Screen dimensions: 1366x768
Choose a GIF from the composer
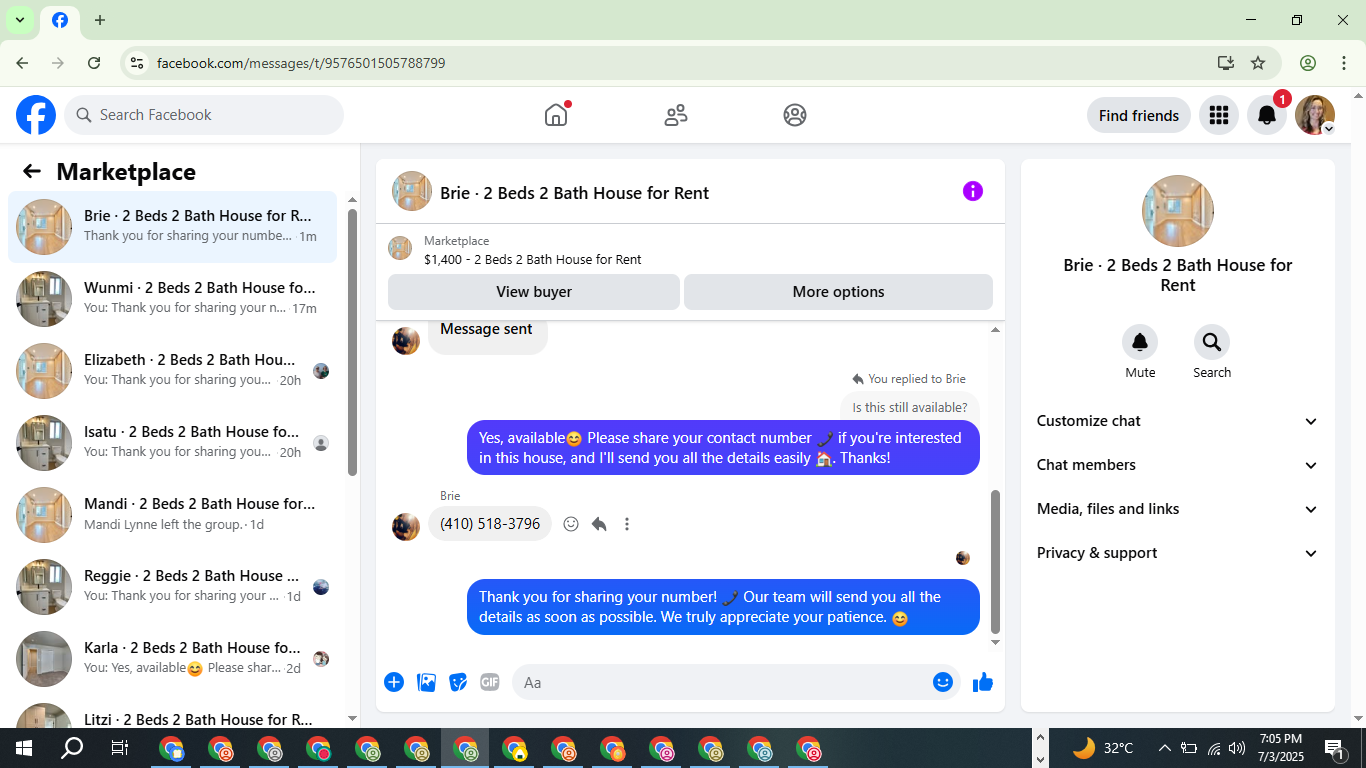[x=490, y=682]
